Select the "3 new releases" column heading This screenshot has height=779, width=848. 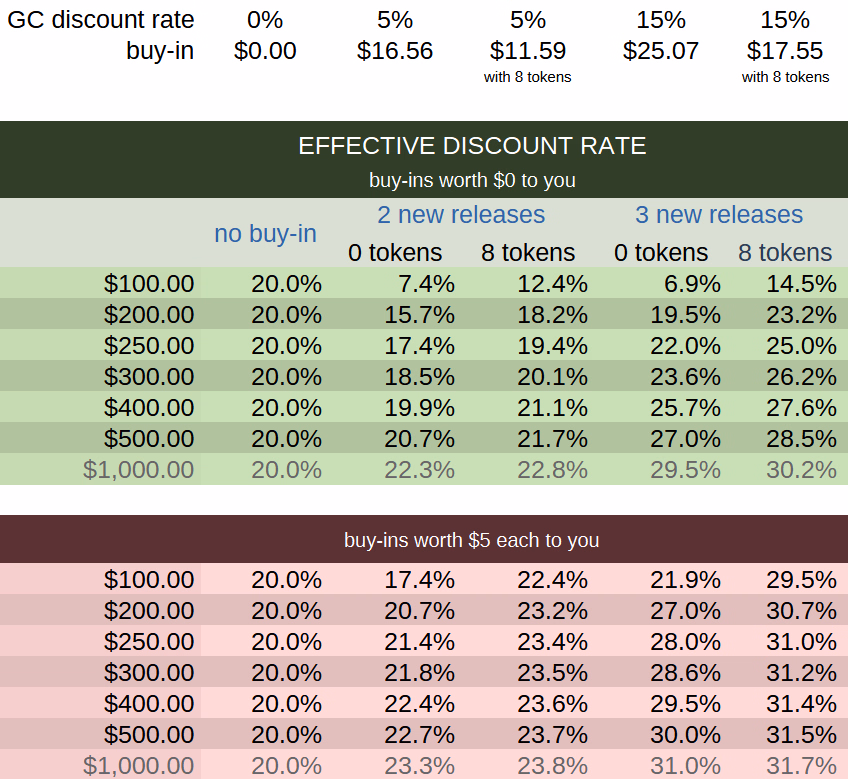(719, 215)
